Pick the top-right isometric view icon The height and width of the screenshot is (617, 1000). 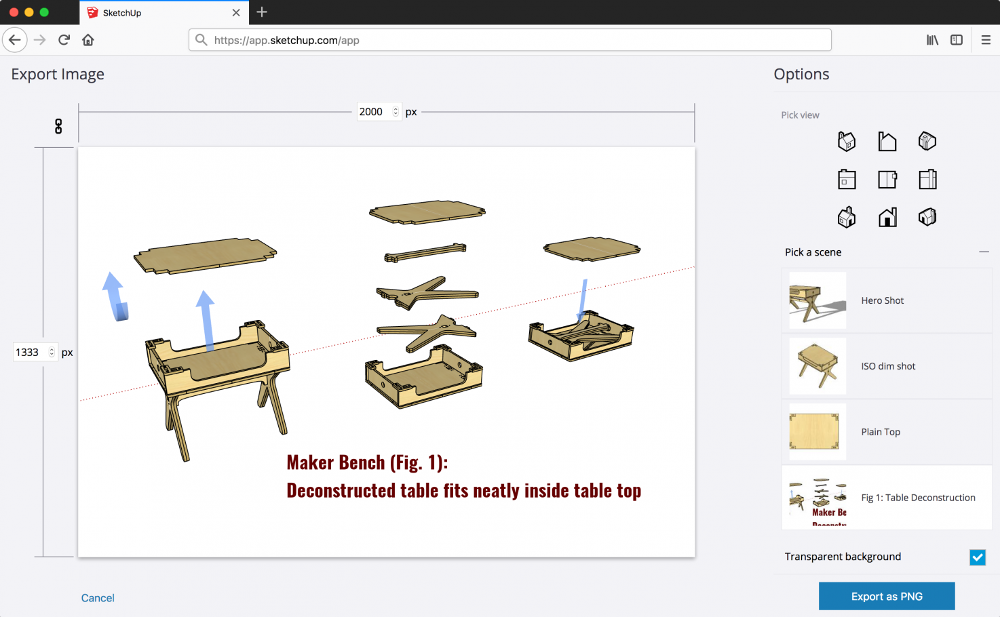point(927,141)
